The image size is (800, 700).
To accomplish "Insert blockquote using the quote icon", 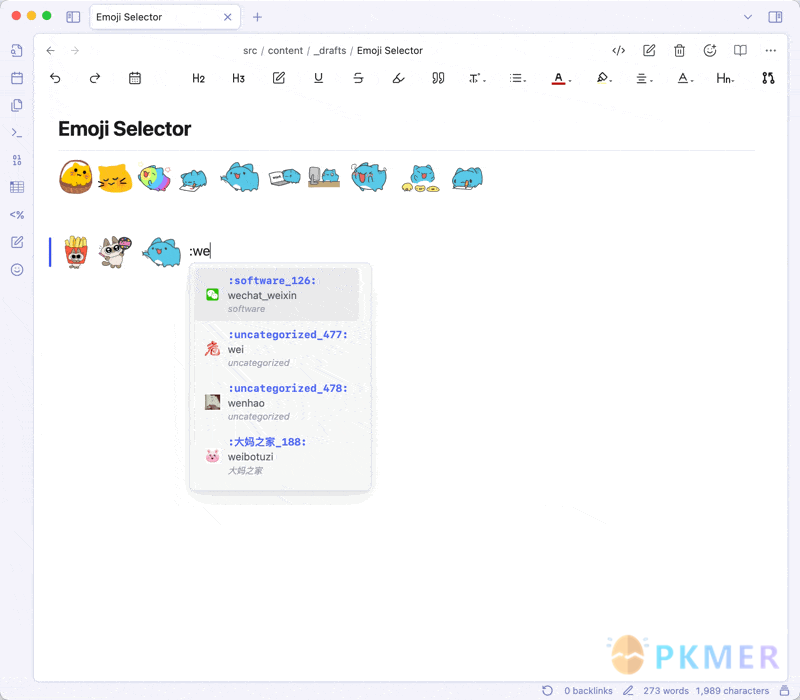I will (x=438, y=78).
